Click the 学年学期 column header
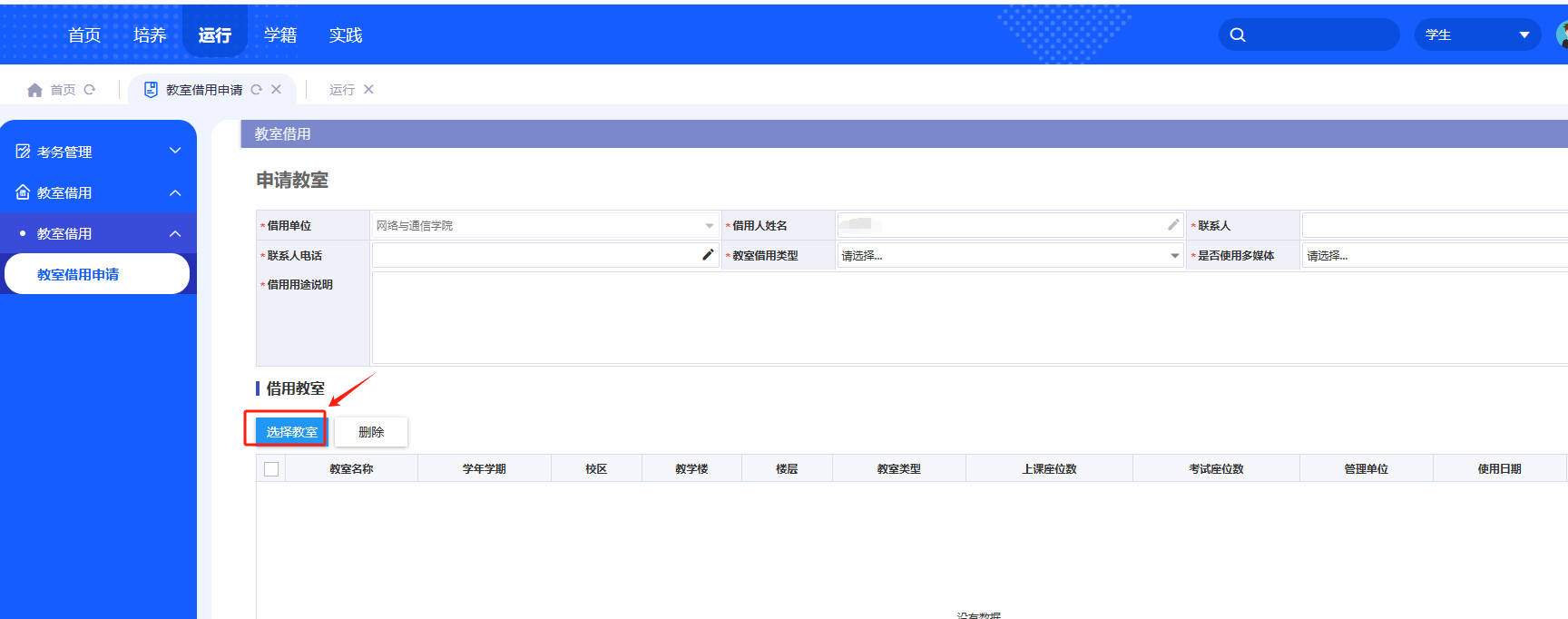Image resolution: width=1568 pixels, height=619 pixels. (485, 469)
